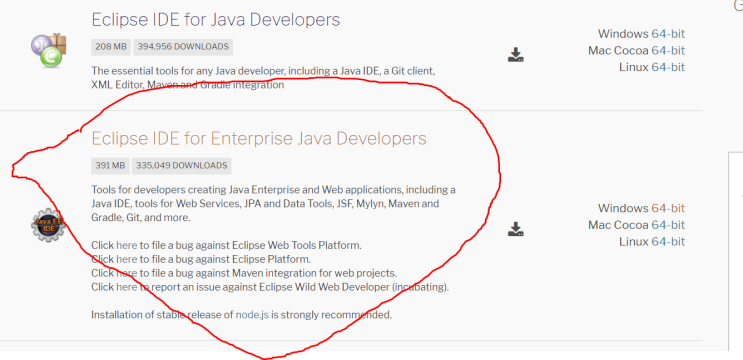Open Eclipse IDE for Java Developers title
Screen dimensions: 743x360
pyautogui.click(x=216, y=19)
